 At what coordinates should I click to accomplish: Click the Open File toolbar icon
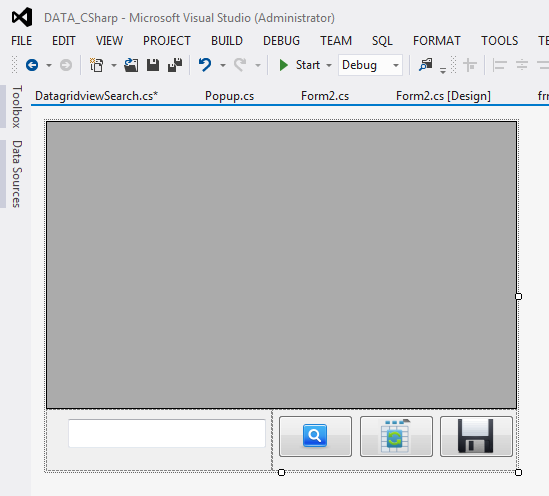pos(131,65)
